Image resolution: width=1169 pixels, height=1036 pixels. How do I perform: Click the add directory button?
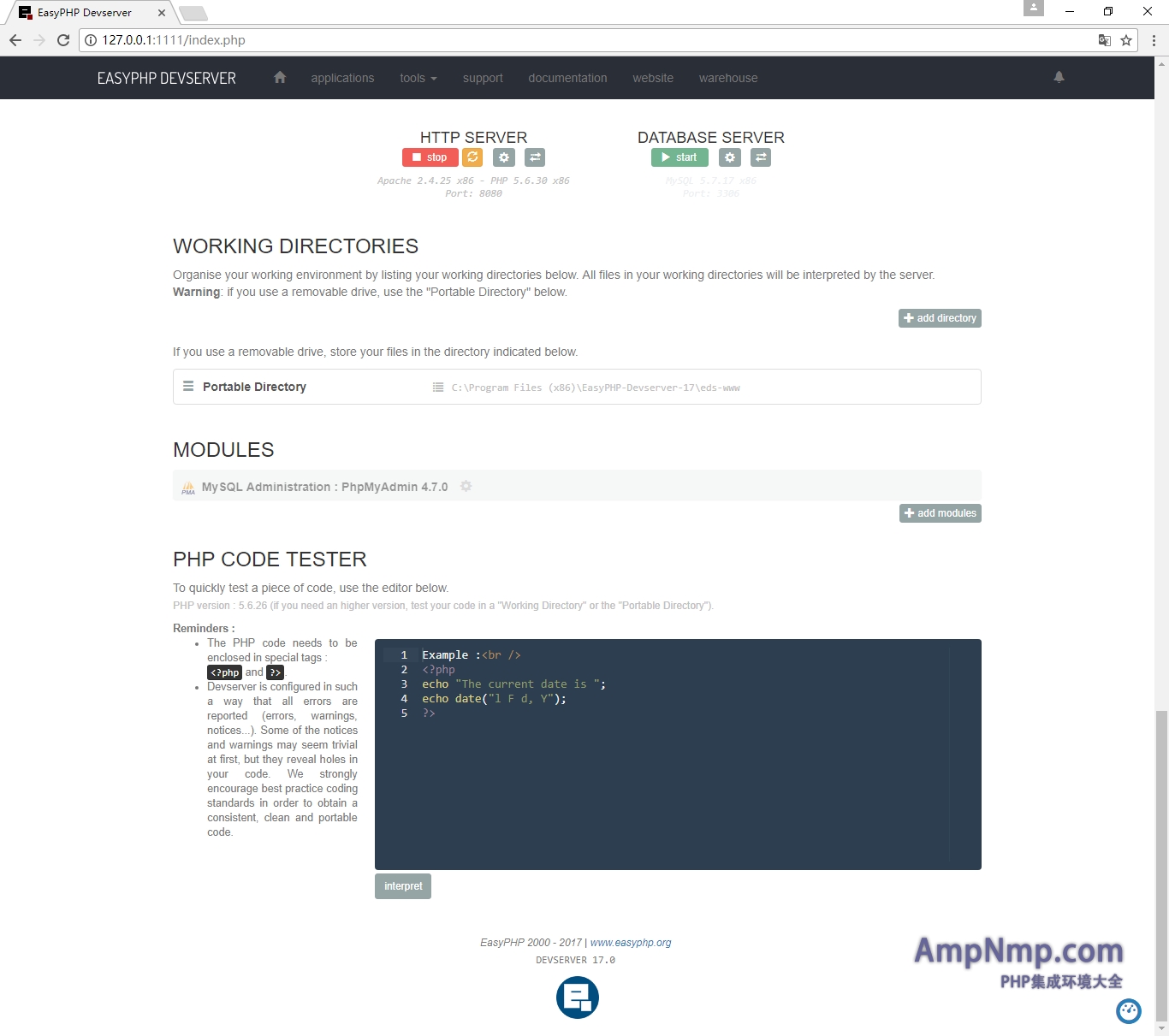(940, 318)
